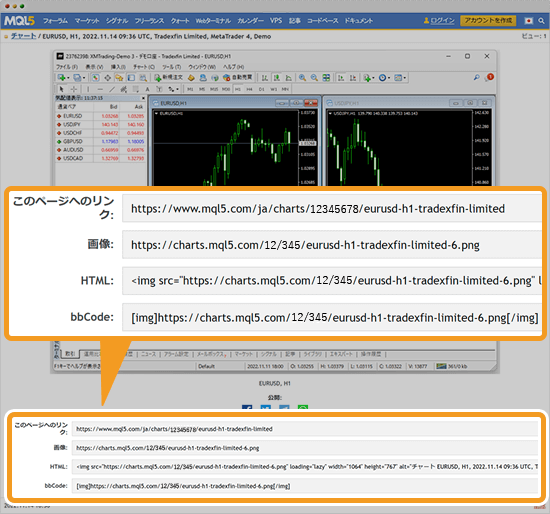
Task: Switch to M1 timeframe
Action: (x=190, y=89)
